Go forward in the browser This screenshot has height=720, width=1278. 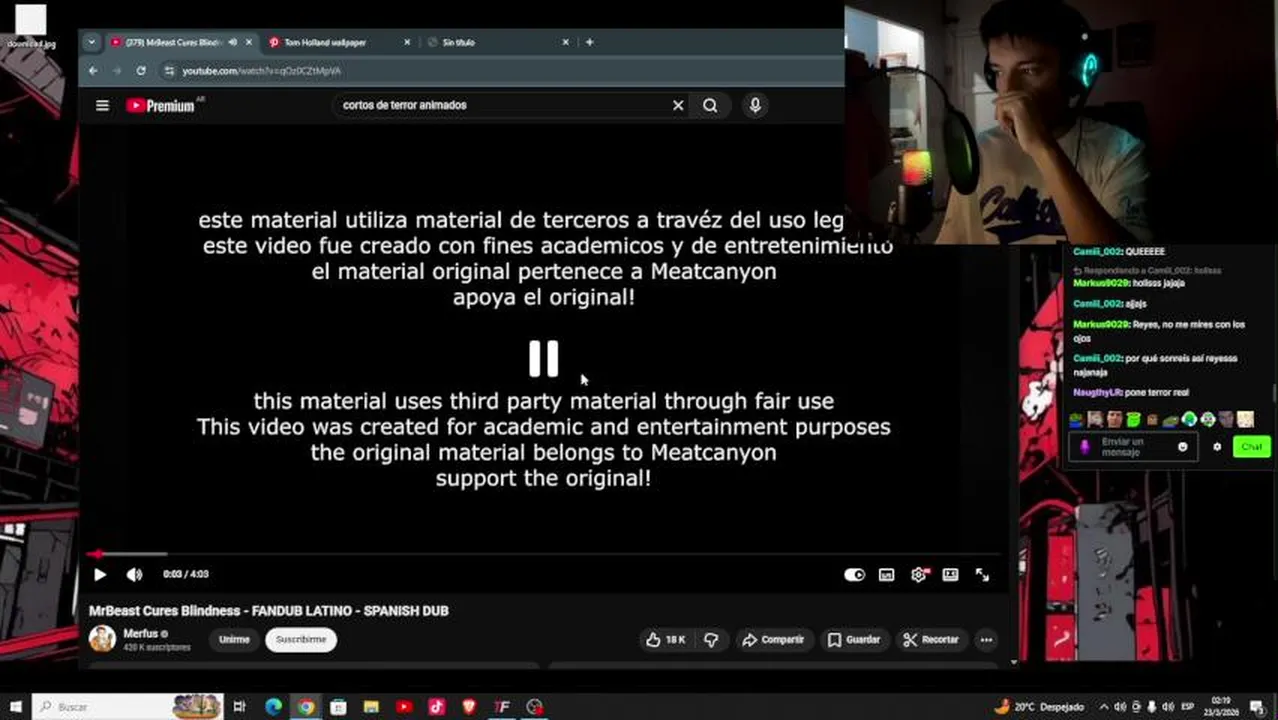click(116, 71)
